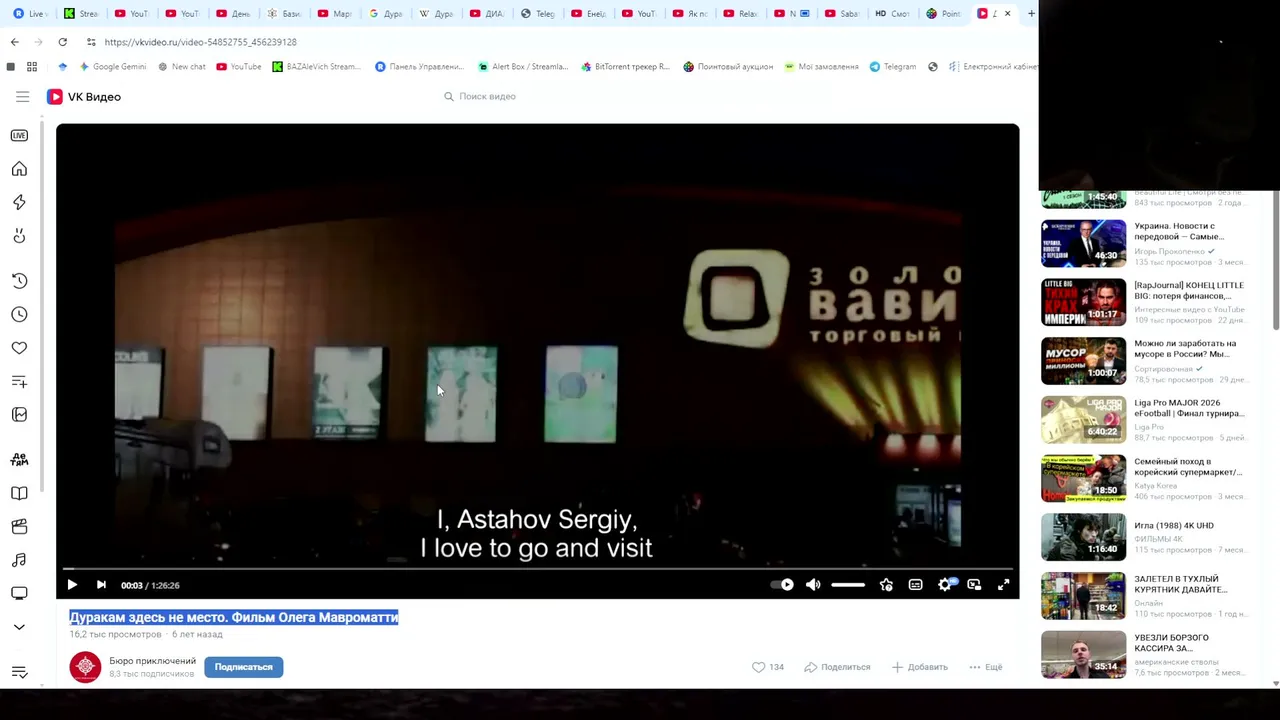Click the VK Видео logo

pos(84,97)
